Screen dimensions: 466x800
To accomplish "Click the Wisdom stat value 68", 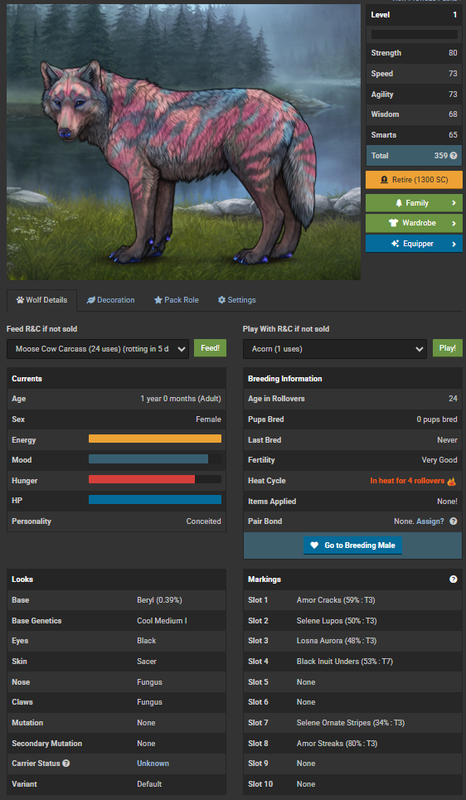I will tap(453, 114).
